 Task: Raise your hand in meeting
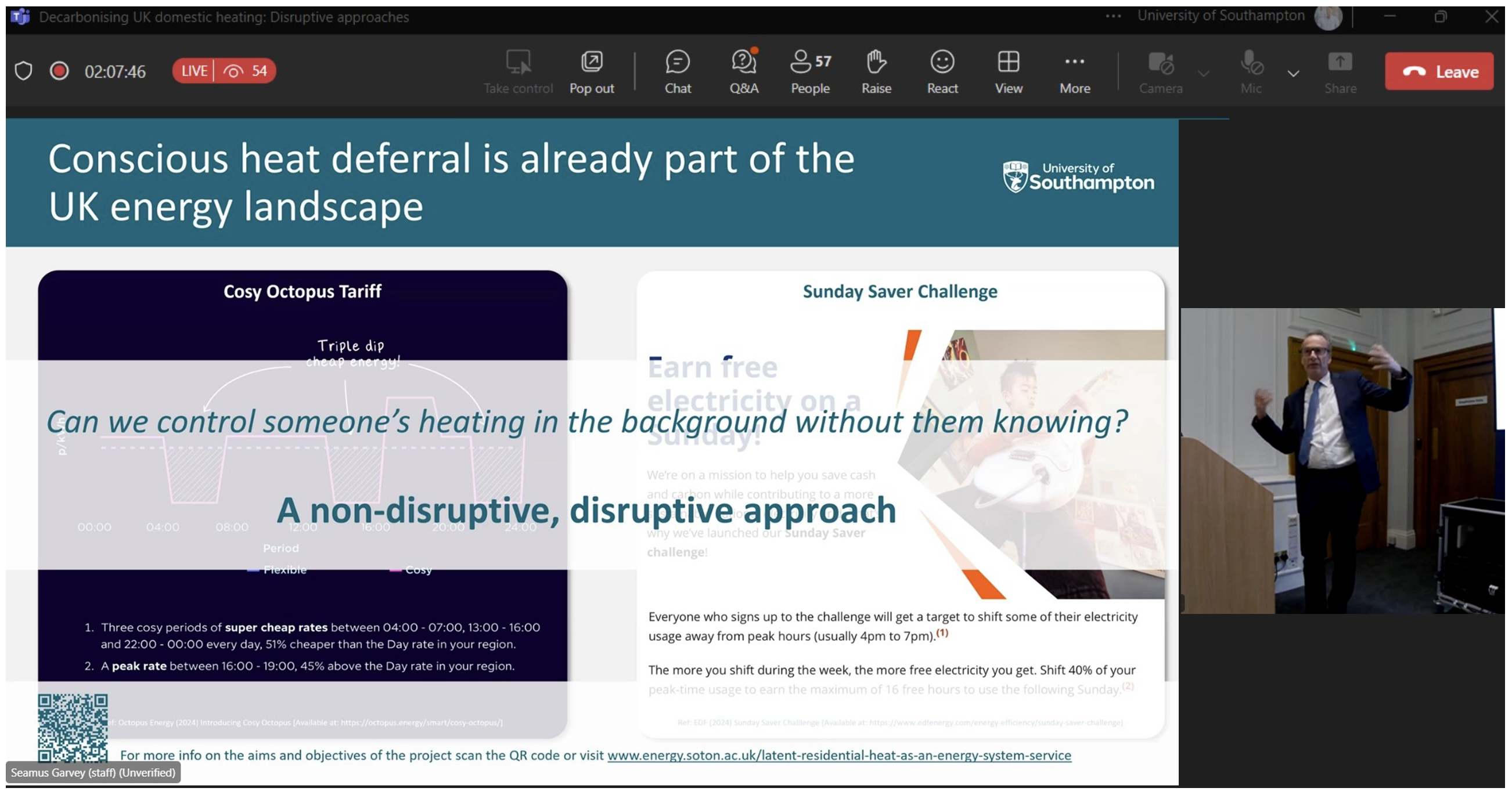(x=876, y=71)
